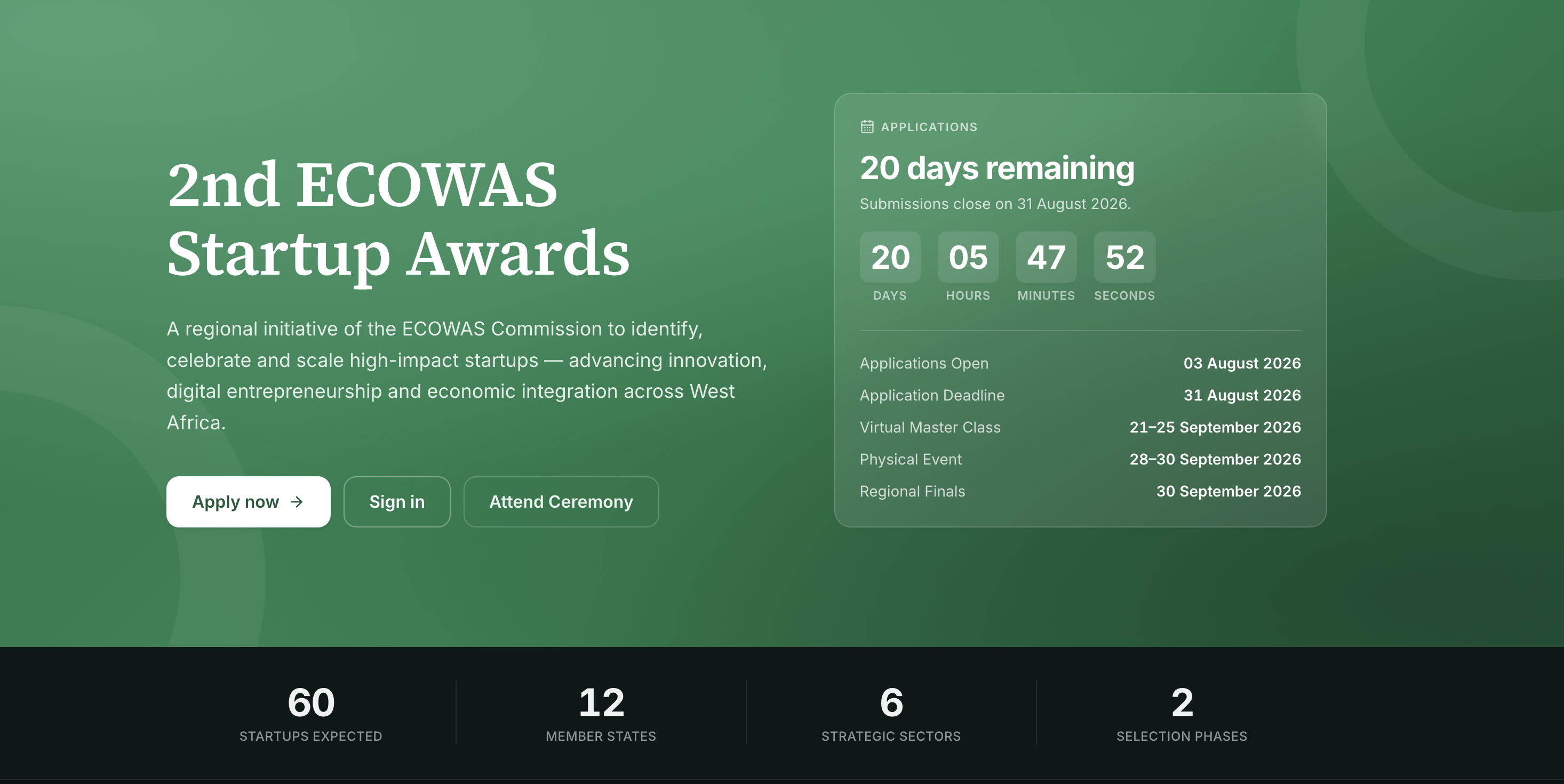This screenshot has height=784, width=1564.
Task: Click the deadline date "31 August 2026"
Action: tap(1242, 396)
